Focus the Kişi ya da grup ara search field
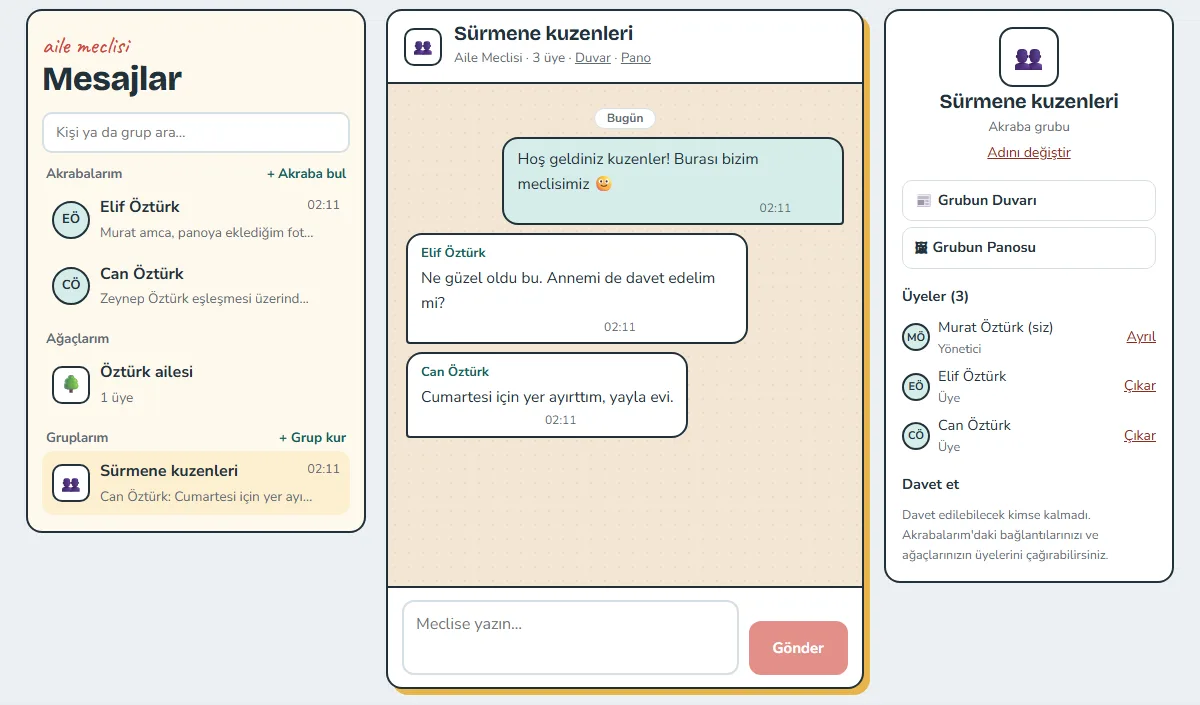This screenshot has width=1200, height=705. [x=196, y=132]
